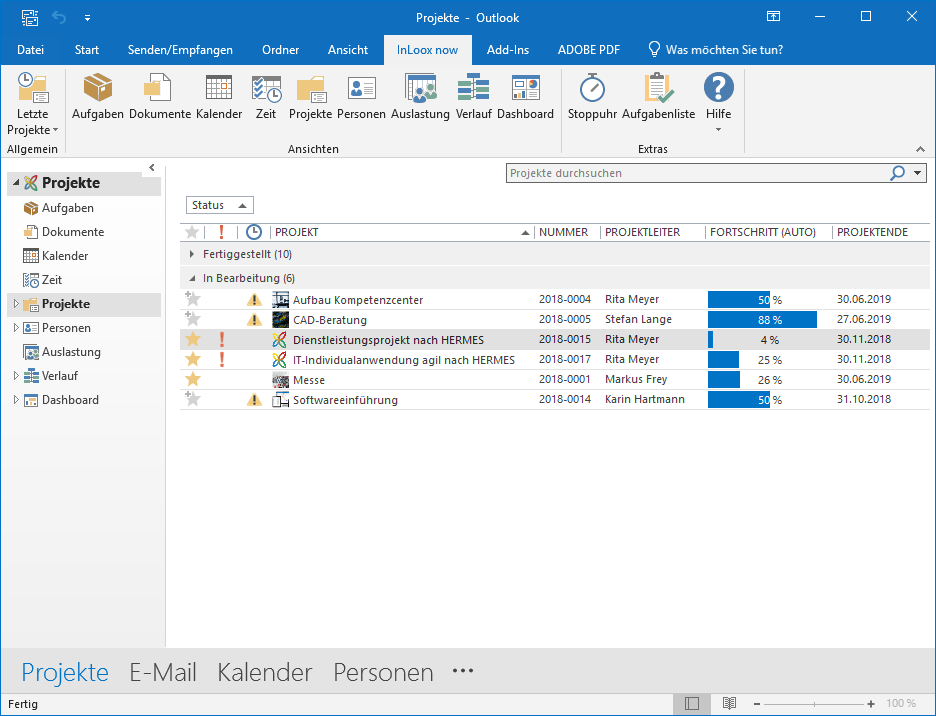
Task: Collapse the In Bearbeitung (6) group
Action: (x=192, y=278)
